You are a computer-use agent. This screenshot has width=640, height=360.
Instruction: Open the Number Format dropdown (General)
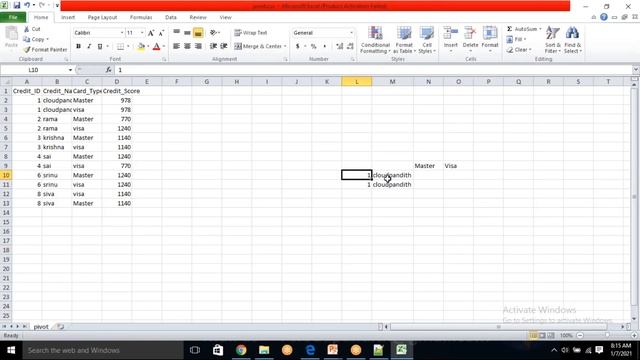[x=351, y=33]
